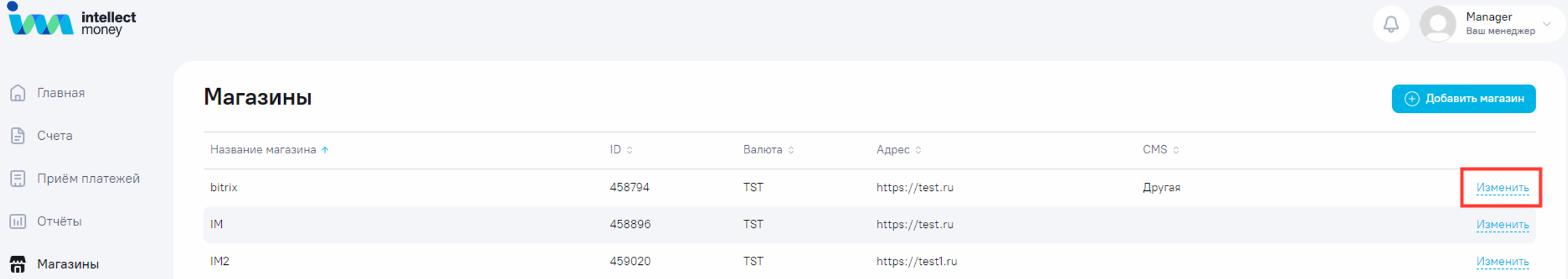Screen dimensions: 1568x279
Task: Click the Manager avatar picture
Action: click(1438, 24)
